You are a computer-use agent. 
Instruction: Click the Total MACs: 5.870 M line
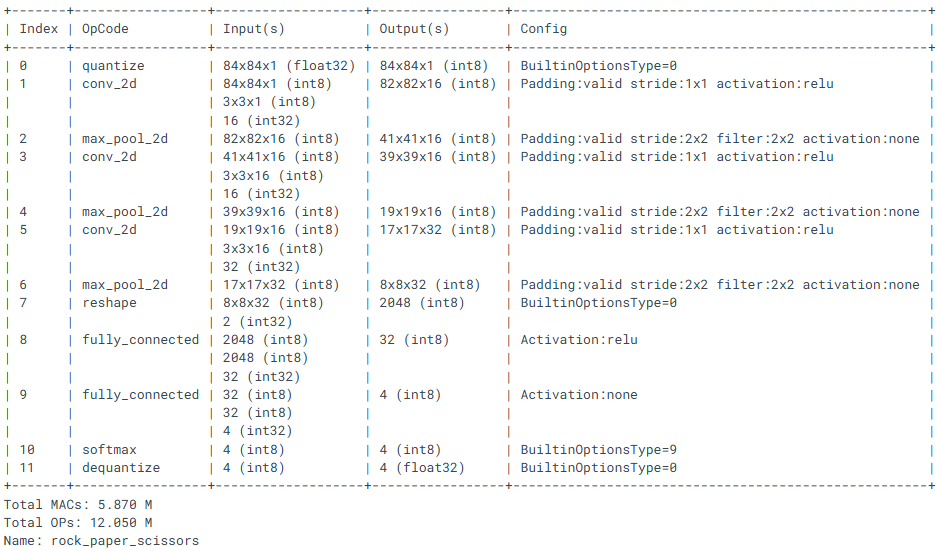coord(78,505)
